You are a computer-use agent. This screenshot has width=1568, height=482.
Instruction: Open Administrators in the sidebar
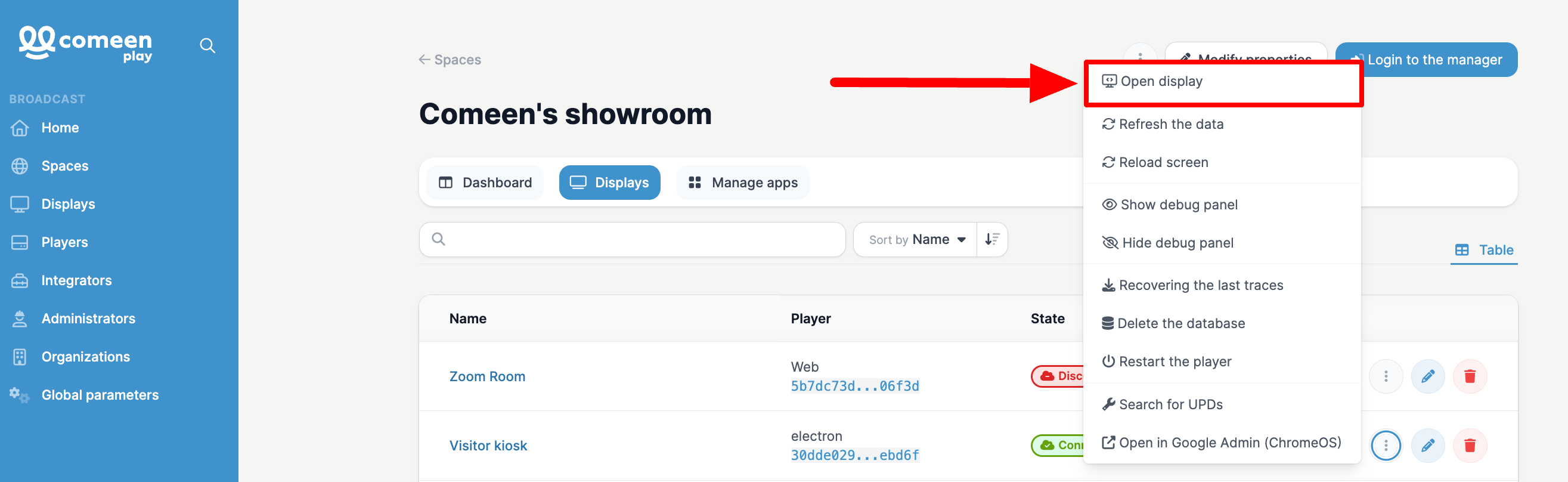pos(88,319)
